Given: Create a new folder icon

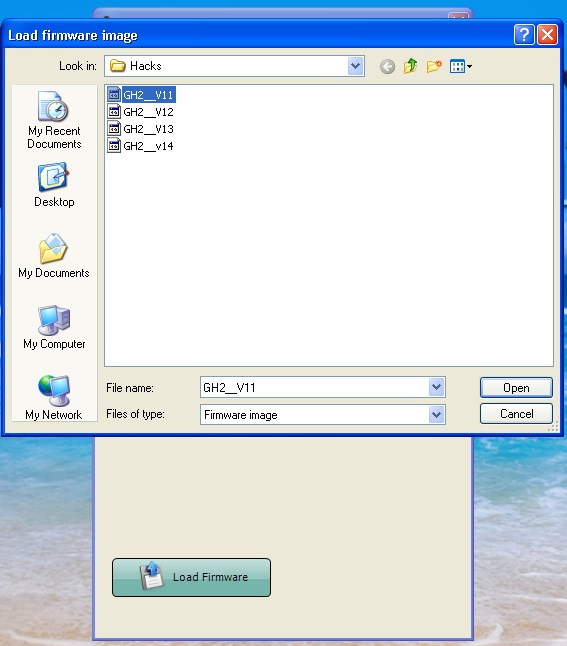Looking at the screenshot, I should [434, 66].
